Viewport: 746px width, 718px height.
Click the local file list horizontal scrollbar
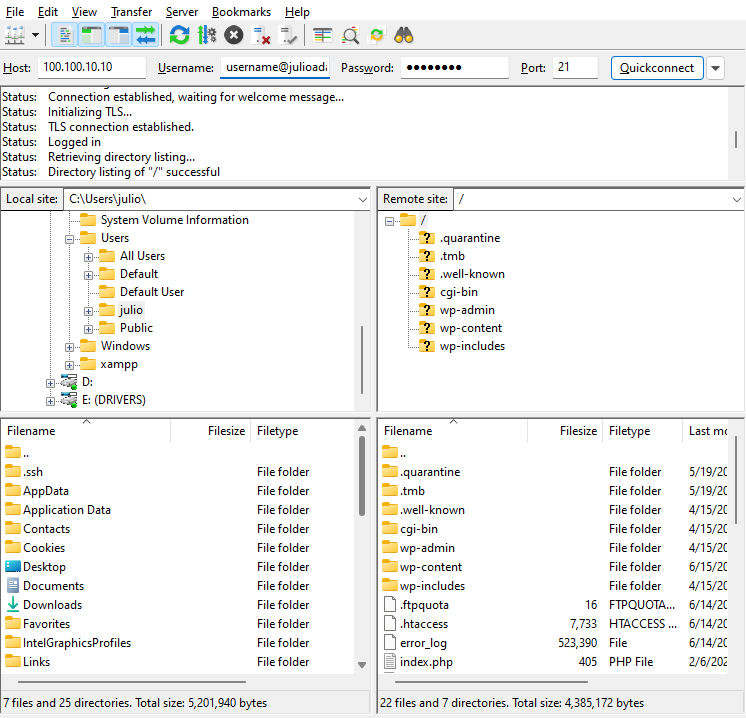pyautogui.click(x=132, y=682)
